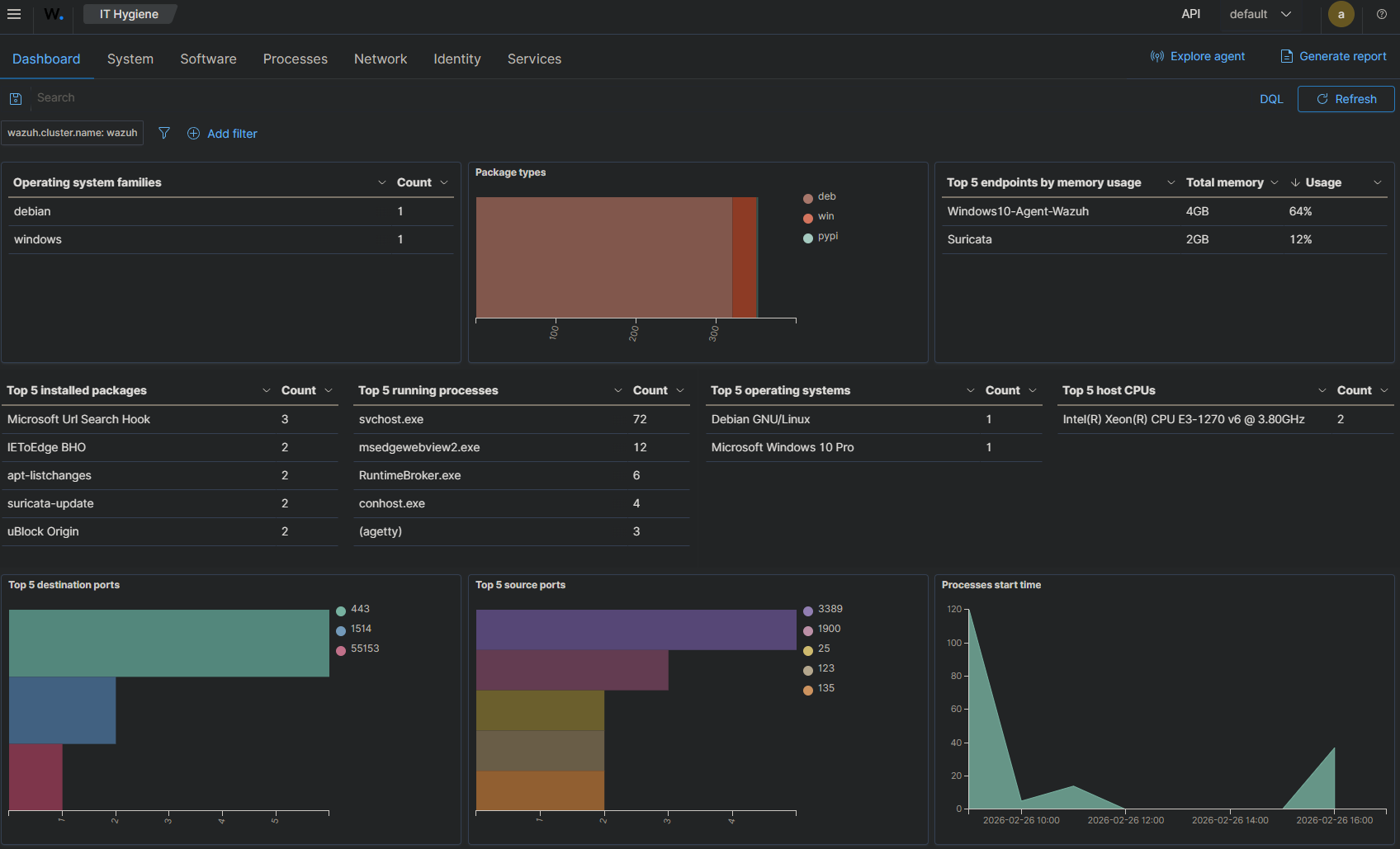The height and width of the screenshot is (849, 1400).
Task: Toggle the 443 port legend item
Action: point(360,610)
